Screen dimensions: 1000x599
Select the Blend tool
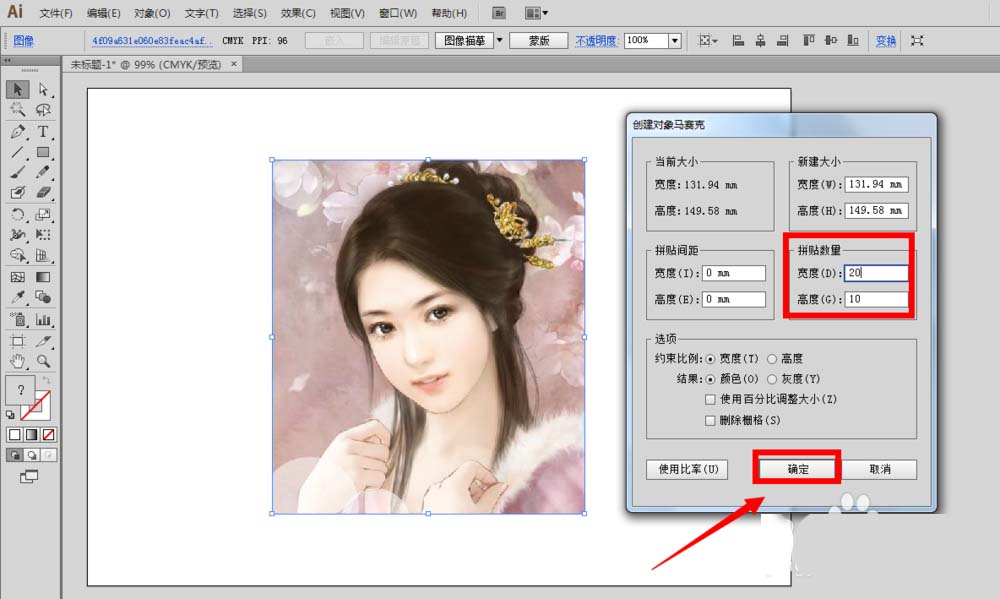point(43,297)
